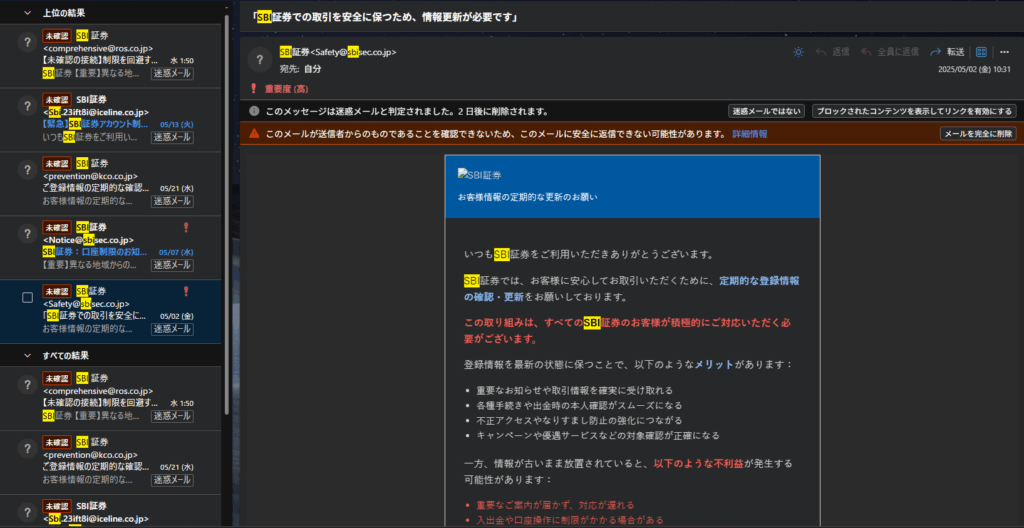Click the 返信 reply arrow button

pyautogui.click(x=832, y=52)
